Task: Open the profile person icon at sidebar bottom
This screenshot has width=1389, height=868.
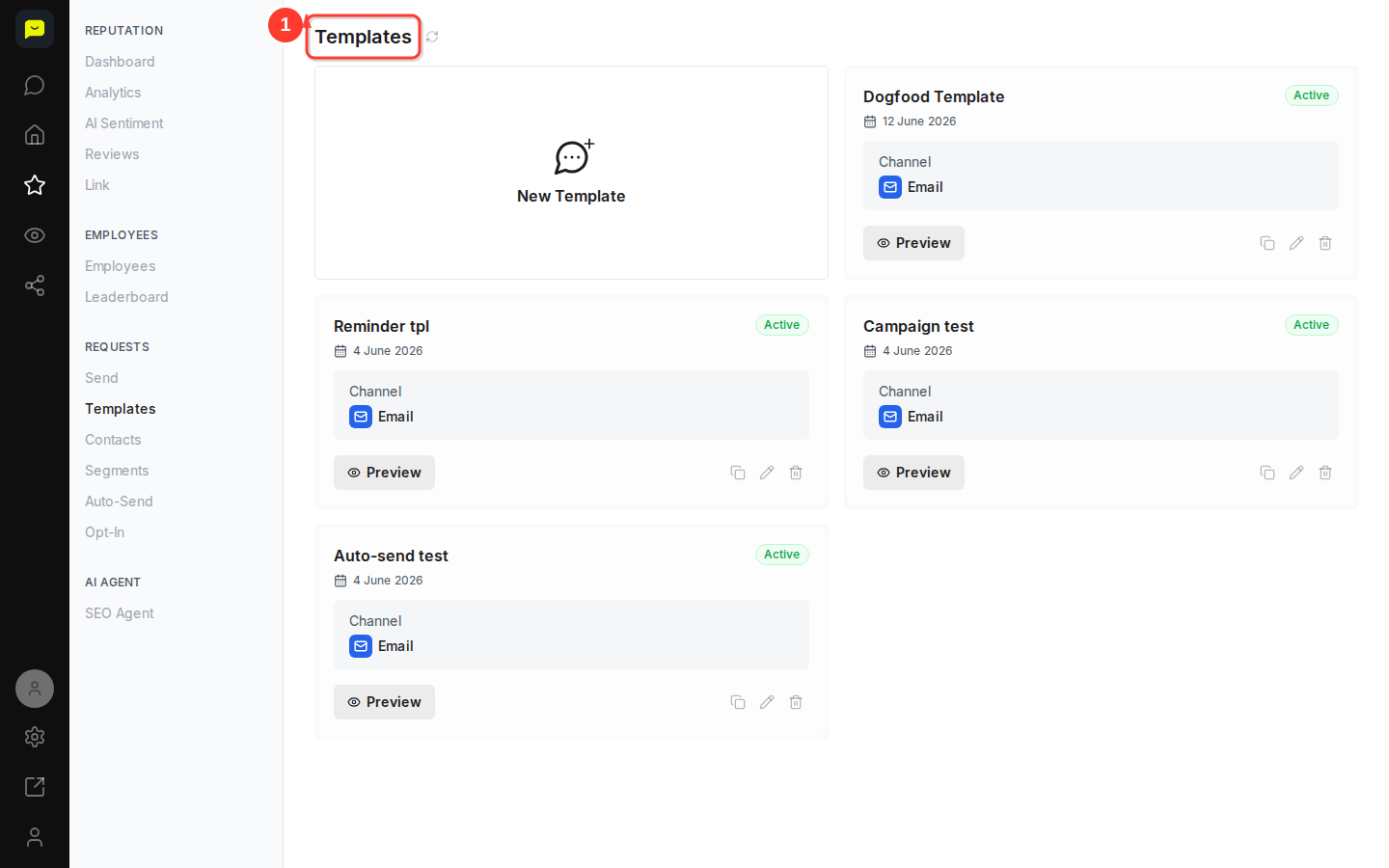Action: (35, 837)
